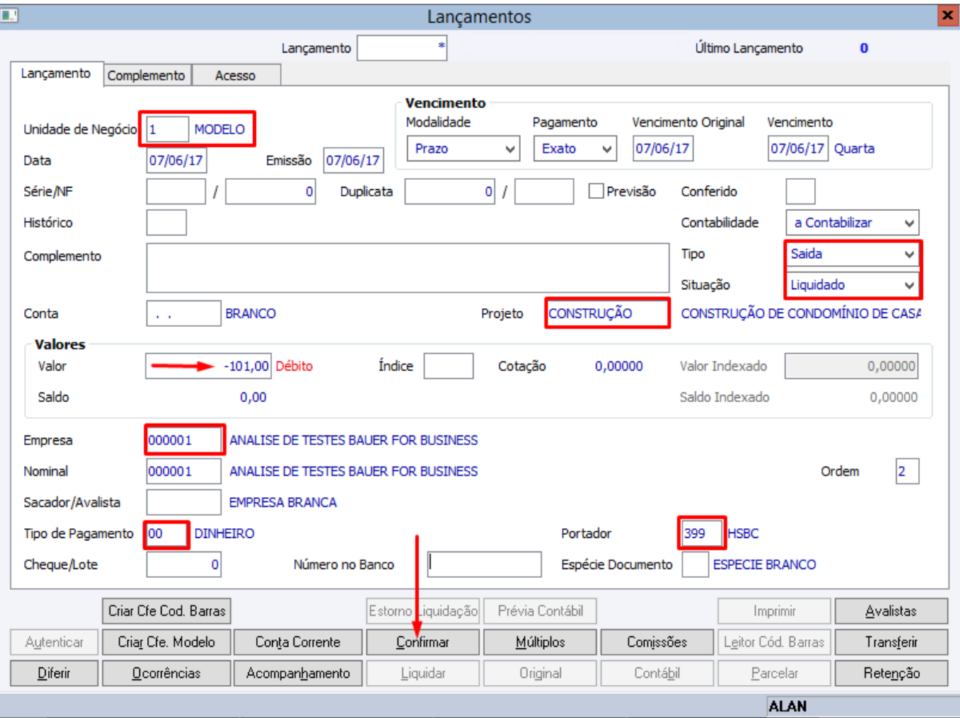Click the Retenção button
The height and width of the screenshot is (718, 960).
(x=891, y=673)
